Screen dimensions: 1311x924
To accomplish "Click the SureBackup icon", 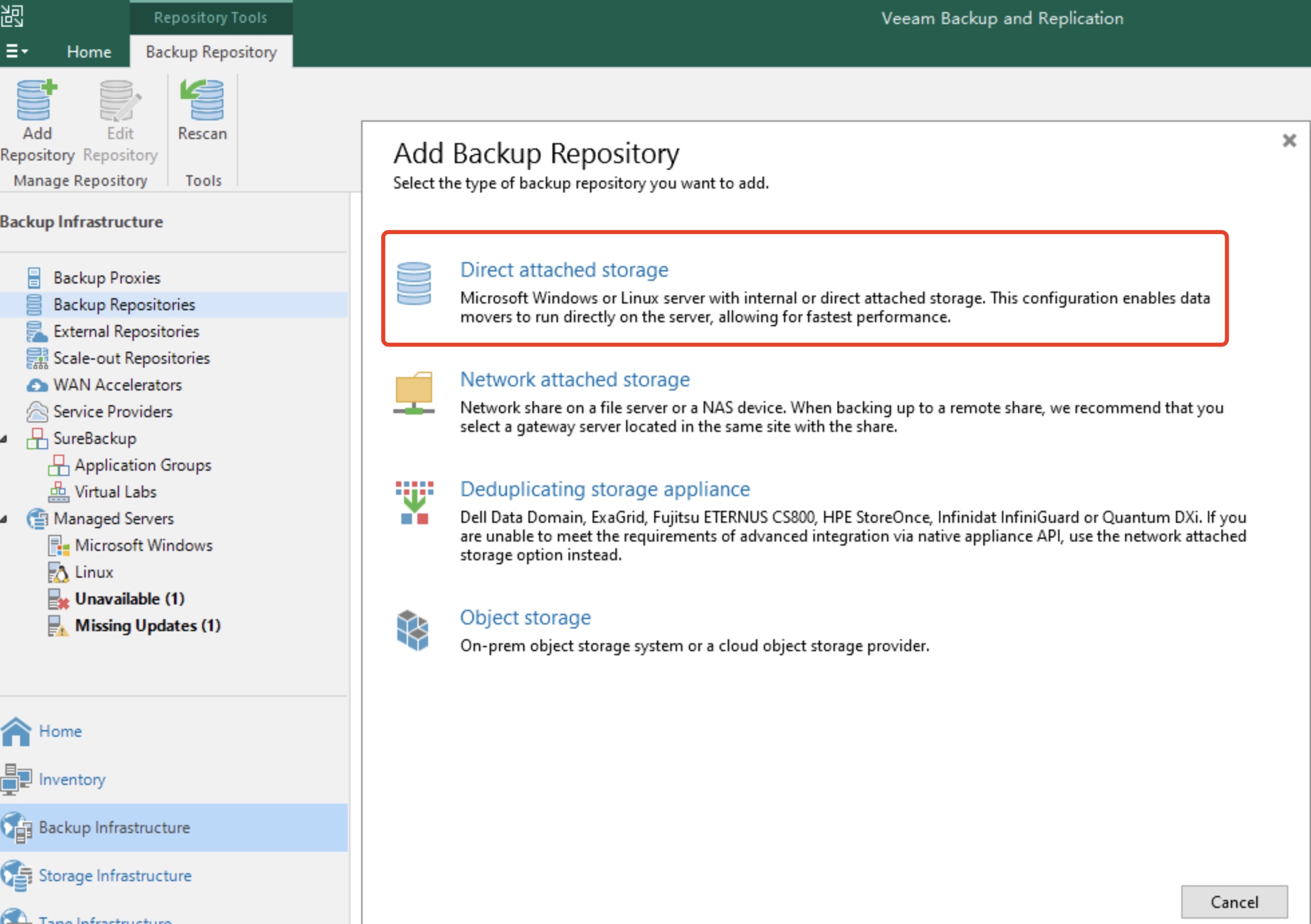I will point(37,438).
